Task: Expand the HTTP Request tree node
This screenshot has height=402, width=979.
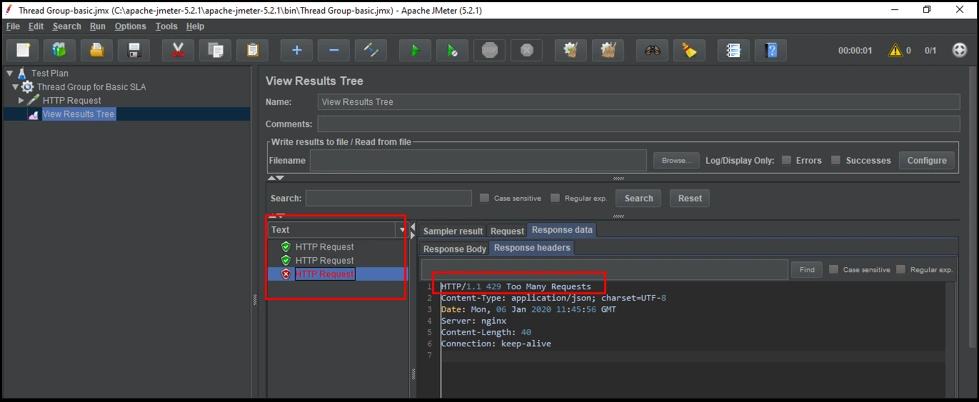Action: coord(21,100)
